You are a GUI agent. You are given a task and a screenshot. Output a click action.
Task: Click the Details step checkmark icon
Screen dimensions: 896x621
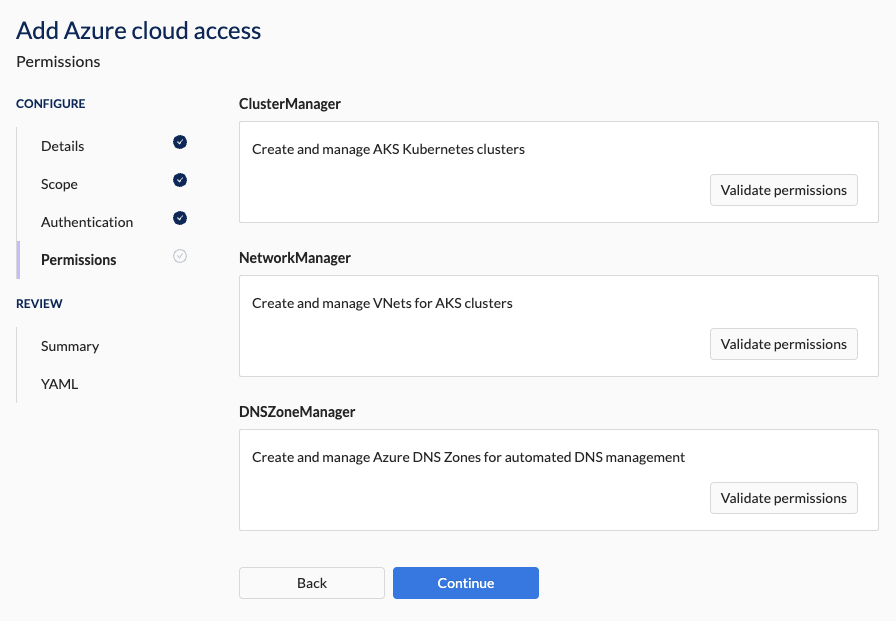coord(180,142)
